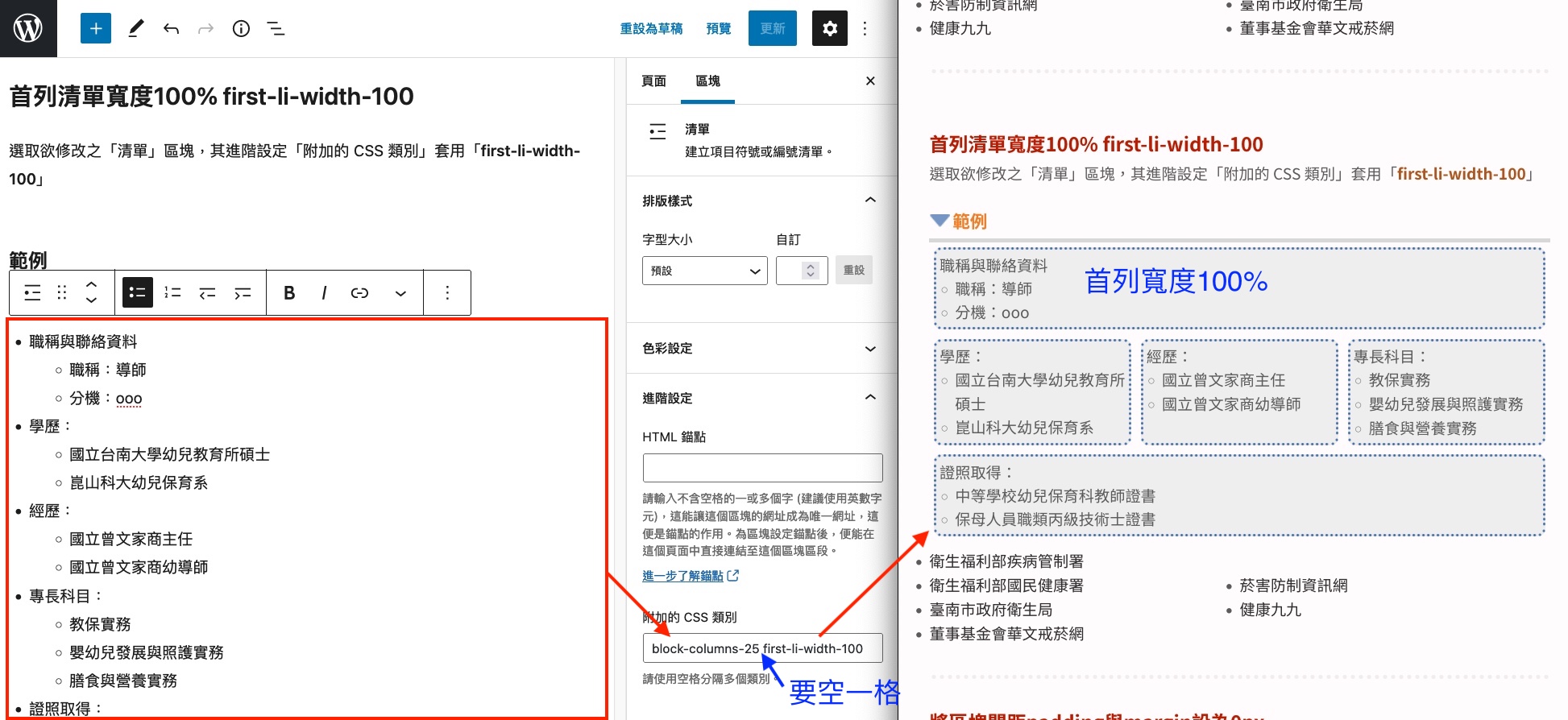
Task: Switch to the 頁面 tab
Action: tap(654, 81)
